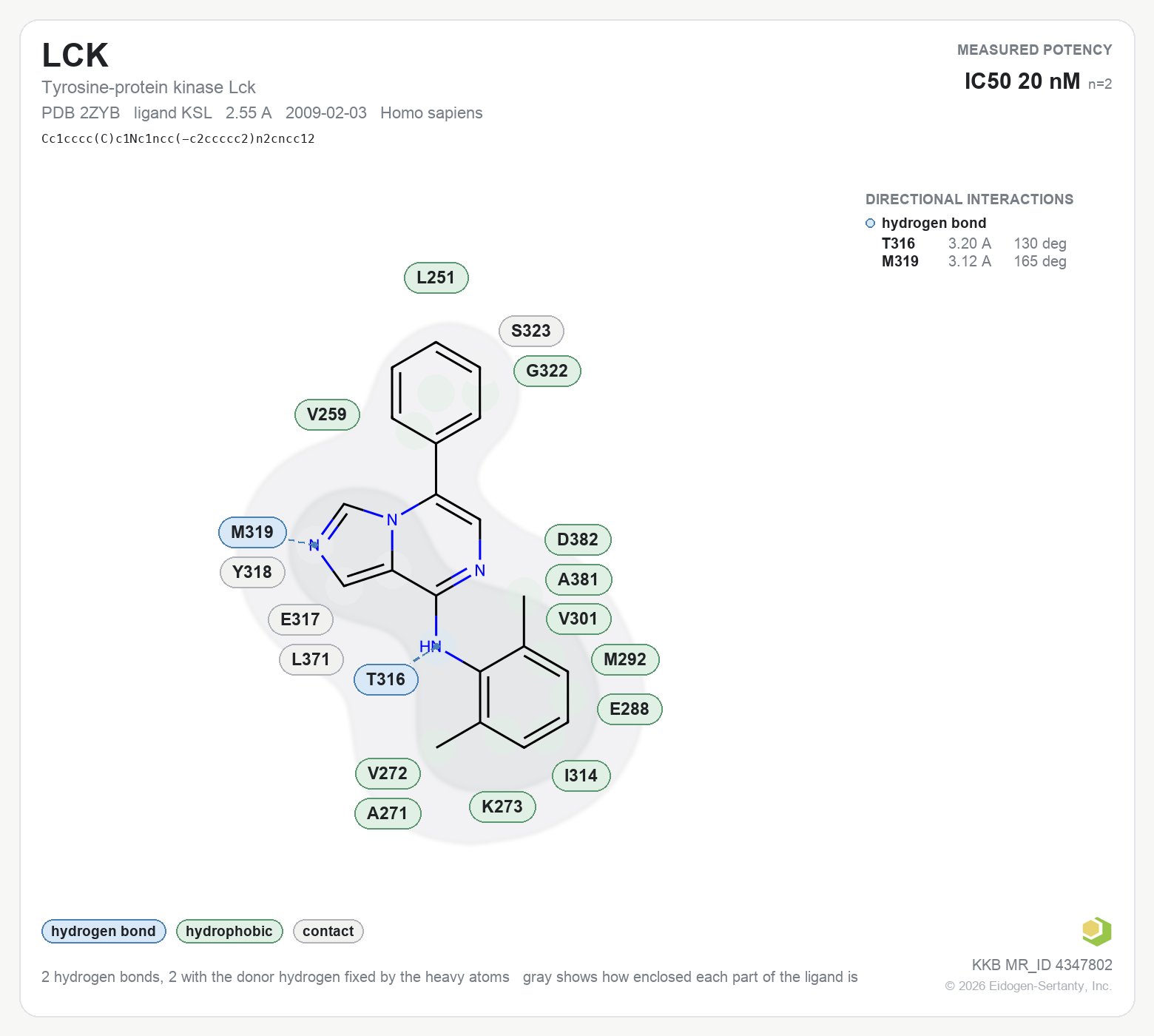Click the 3.20 A distance value
Image resolution: width=1154 pixels, height=1036 pixels.
point(970,243)
